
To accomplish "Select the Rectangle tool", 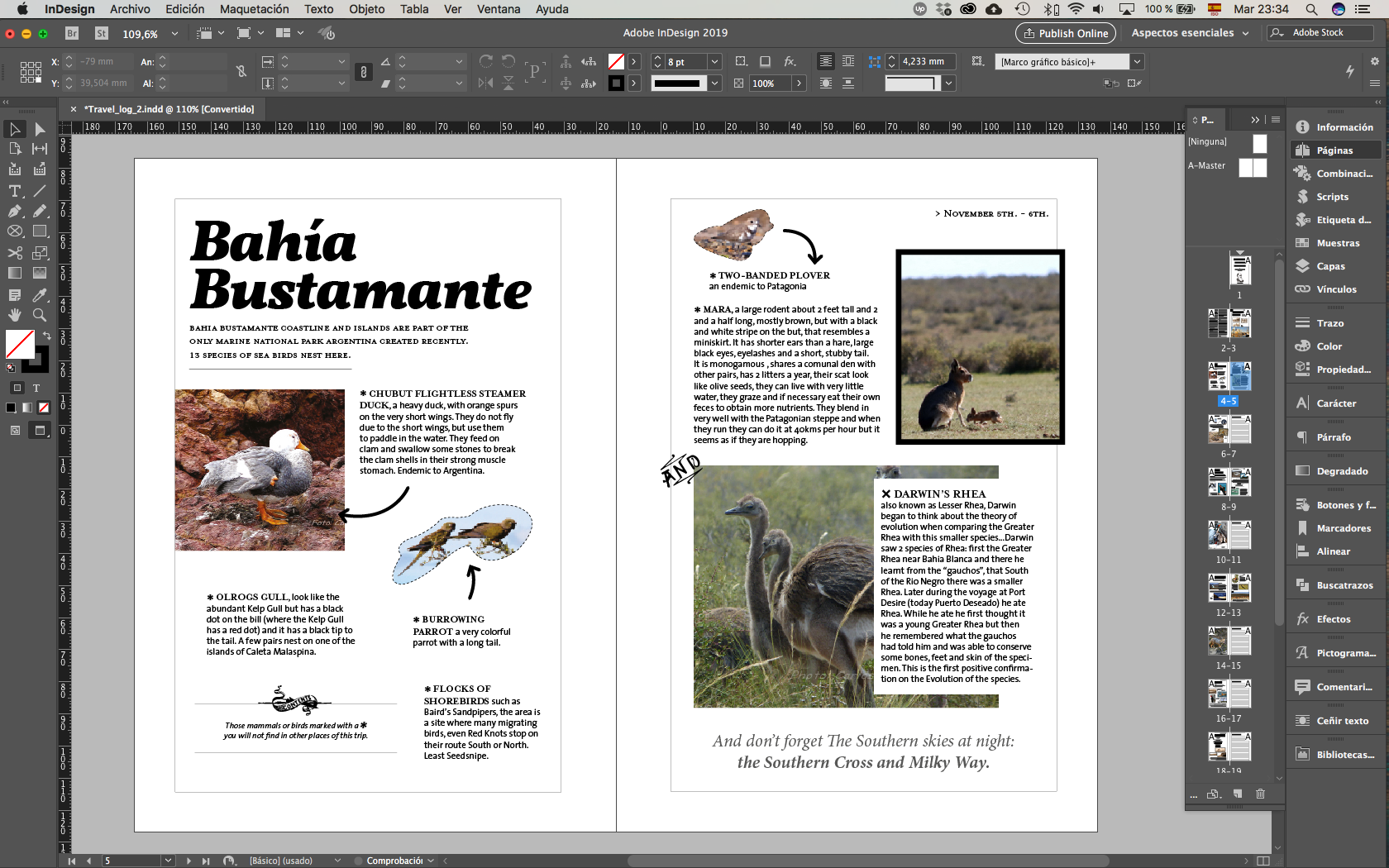I will (x=40, y=231).
